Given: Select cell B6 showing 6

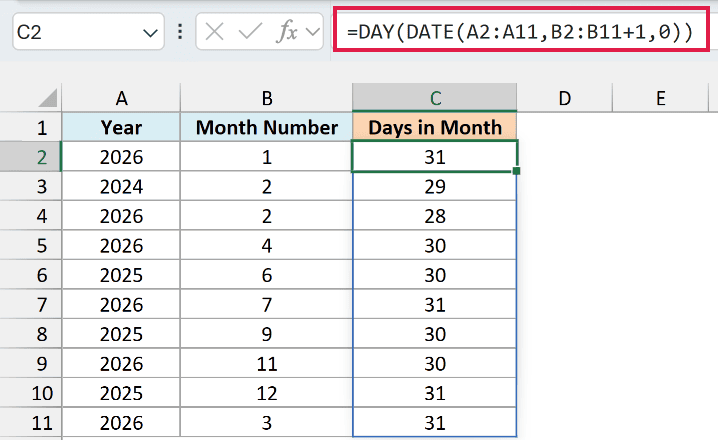Looking at the screenshot, I should (267, 275).
